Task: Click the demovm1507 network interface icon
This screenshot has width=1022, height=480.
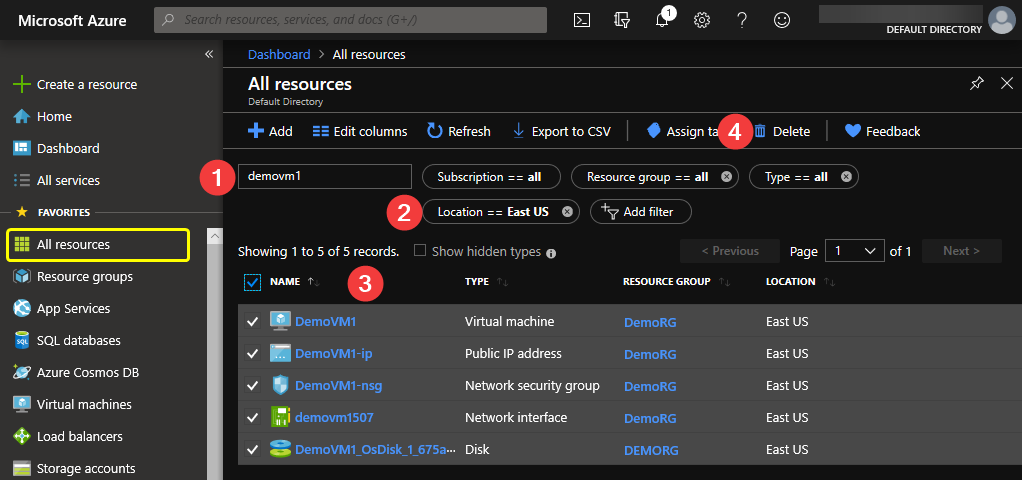Action: tap(280, 417)
